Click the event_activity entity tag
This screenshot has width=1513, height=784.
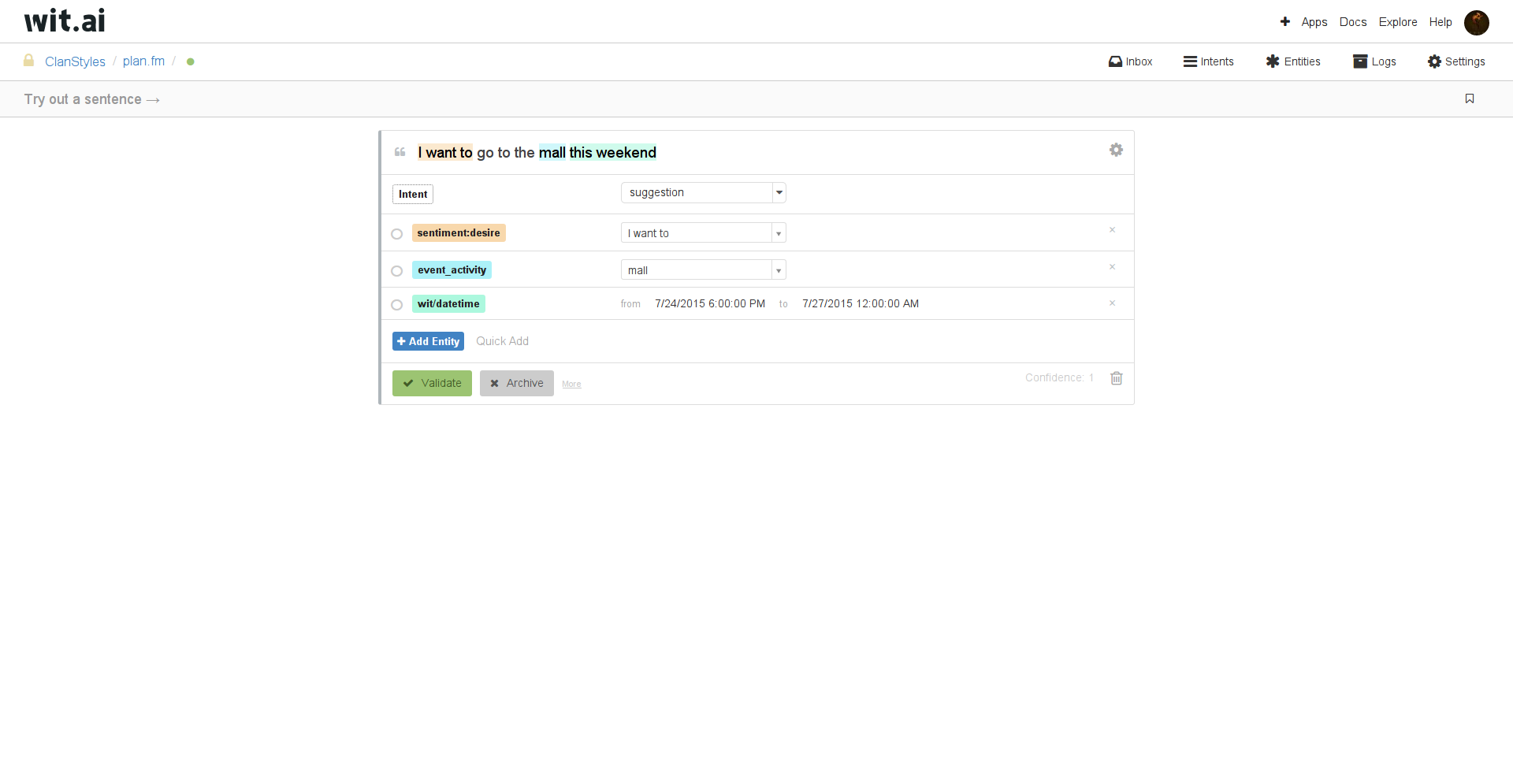(452, 269)
